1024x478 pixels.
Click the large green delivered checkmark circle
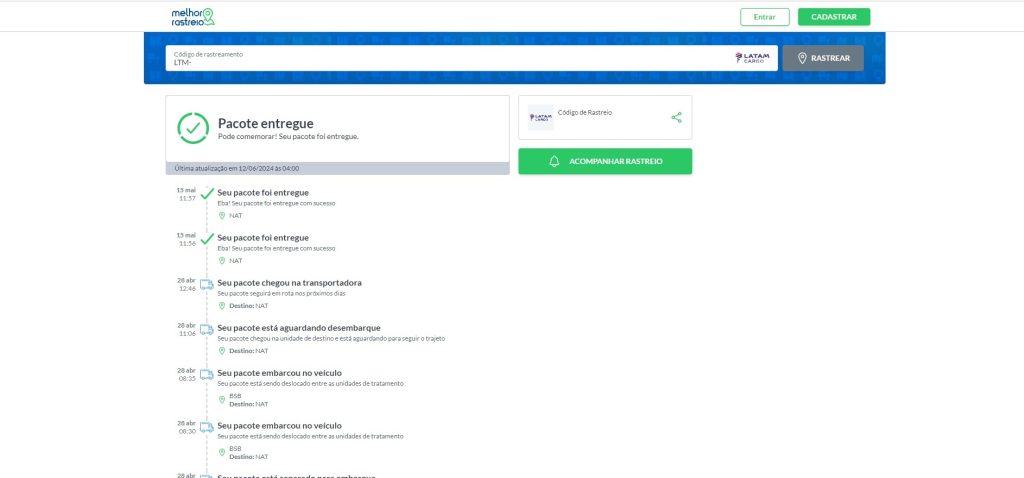click(x=193, y=128)
